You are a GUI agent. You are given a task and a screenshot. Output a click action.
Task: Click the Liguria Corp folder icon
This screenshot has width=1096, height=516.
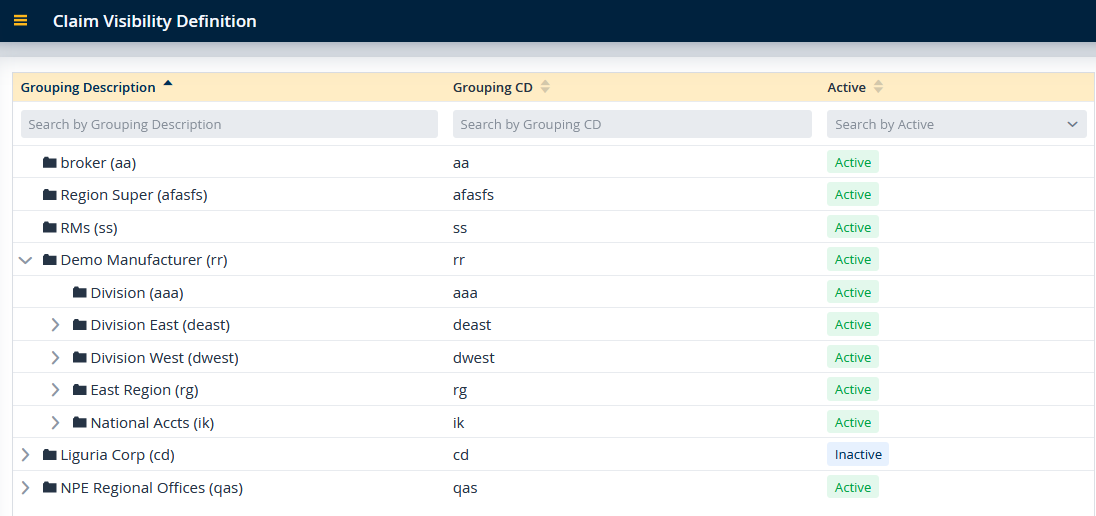pos(50,455)
